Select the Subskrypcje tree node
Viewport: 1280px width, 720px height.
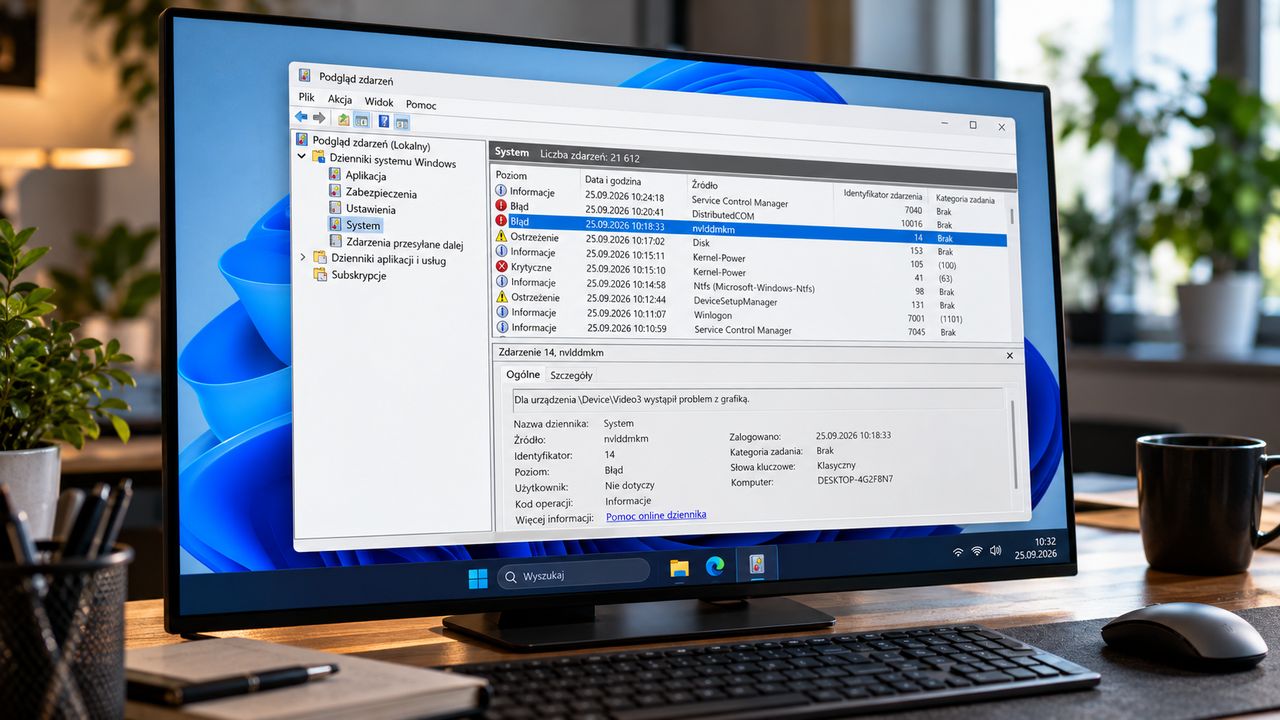point(350,275)
